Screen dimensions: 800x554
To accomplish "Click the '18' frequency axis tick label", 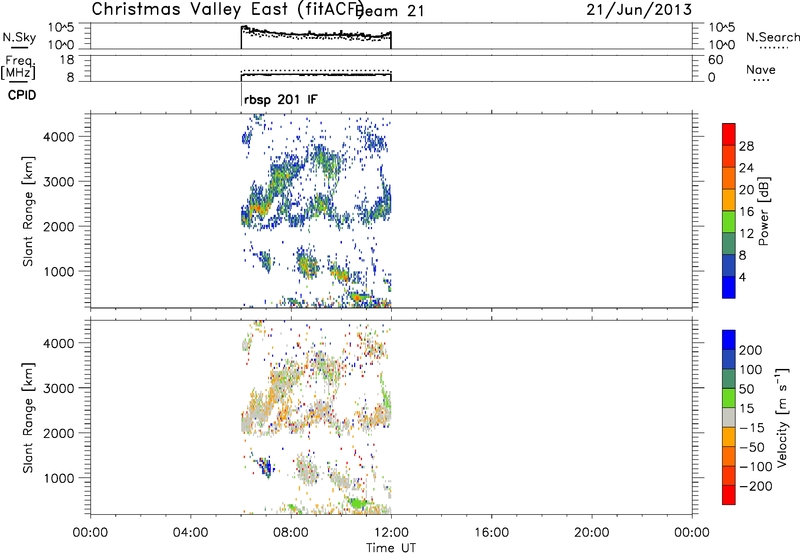I will (x=67, y=60).
